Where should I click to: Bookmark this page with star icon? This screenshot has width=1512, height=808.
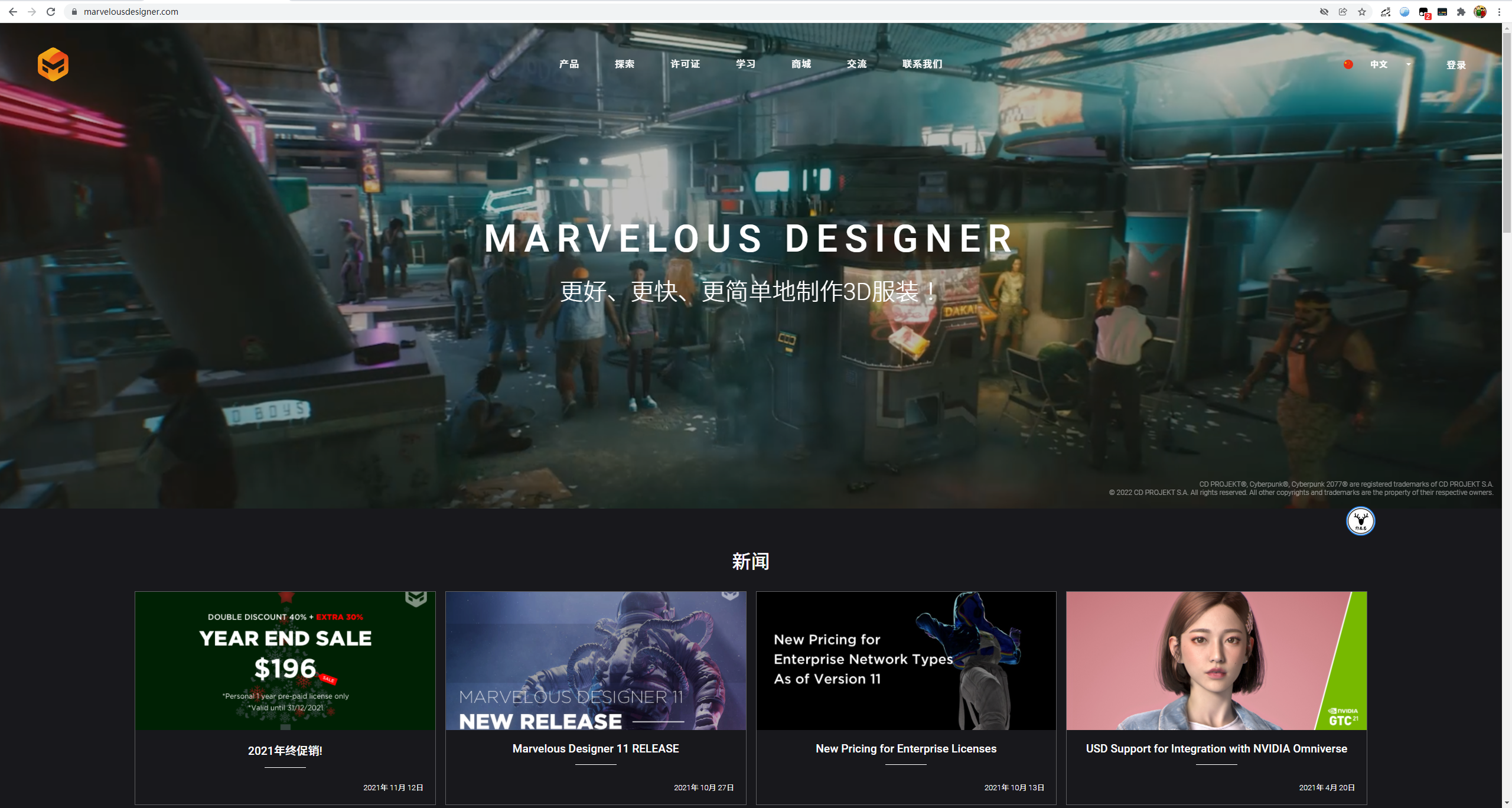coord(1362,12)
